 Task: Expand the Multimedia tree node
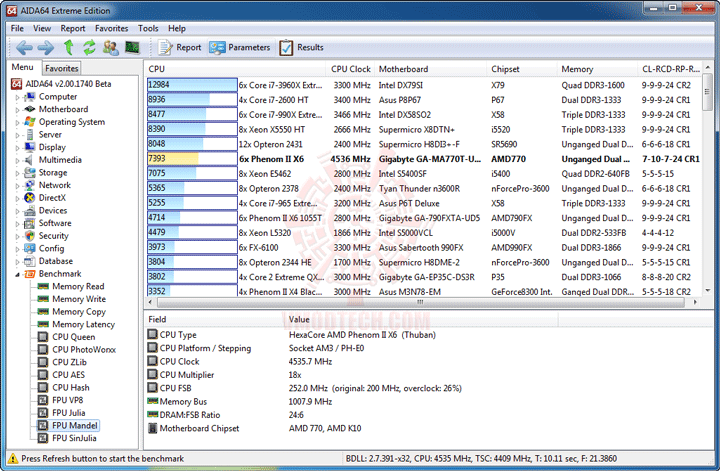[x=17, y=161]
